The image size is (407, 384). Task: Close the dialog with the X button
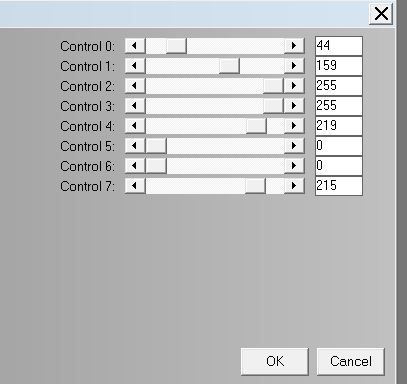pyautogui.click(x=381, y=14)
